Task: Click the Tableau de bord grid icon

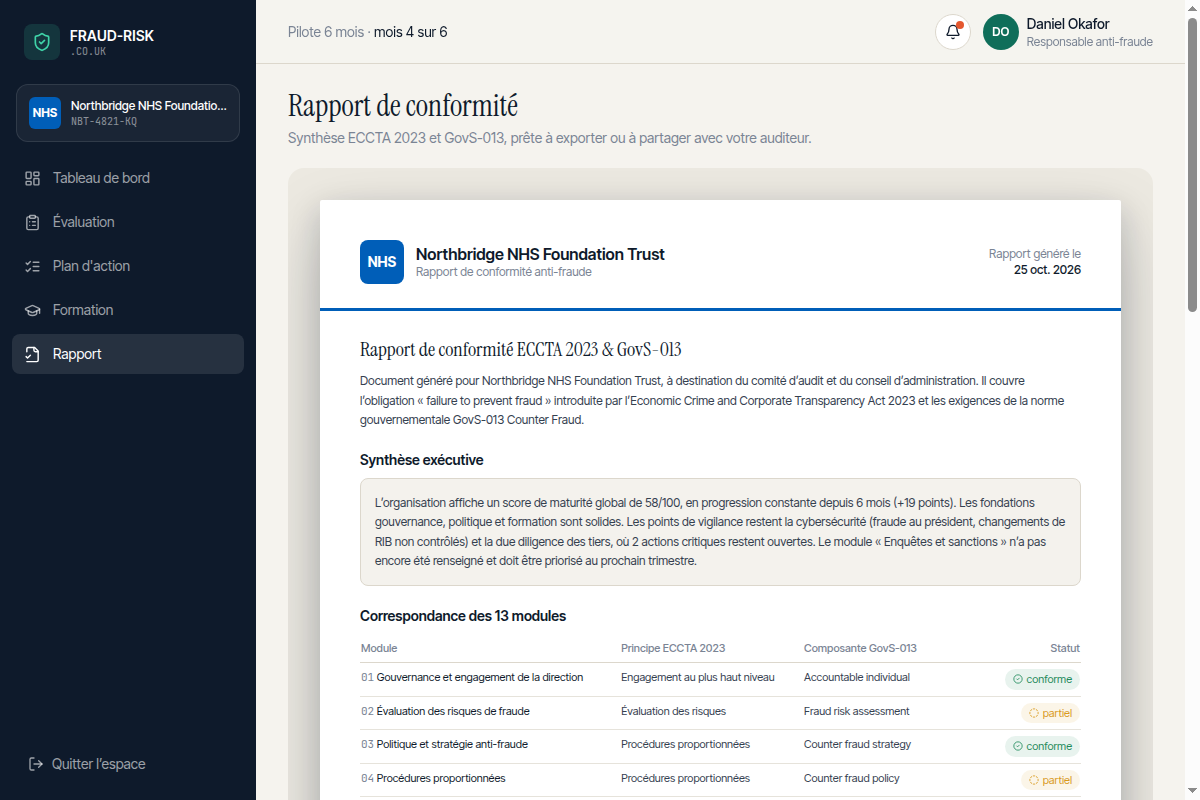Action: pyautogui.click(x=32, y=178)
